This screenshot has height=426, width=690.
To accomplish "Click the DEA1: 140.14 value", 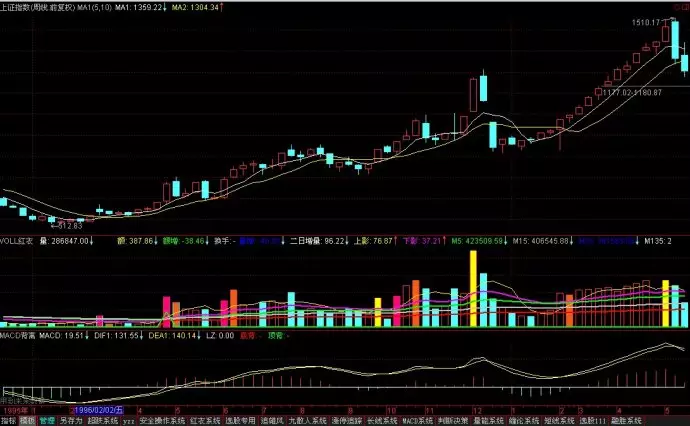I will (x=172, y=335).
